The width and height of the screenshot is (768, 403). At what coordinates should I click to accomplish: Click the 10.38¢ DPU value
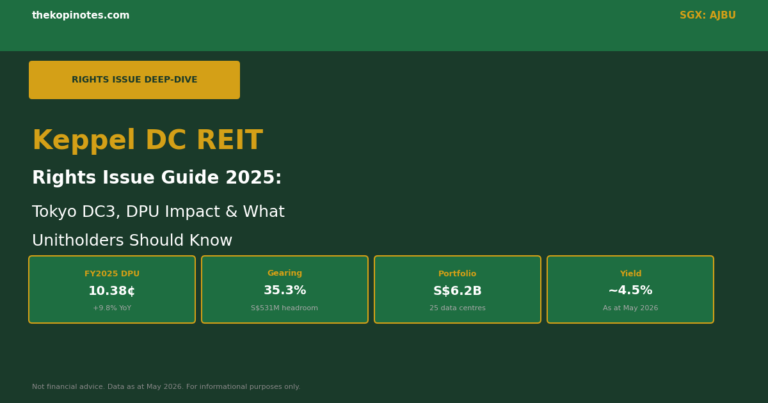click(x=112, y=291)
